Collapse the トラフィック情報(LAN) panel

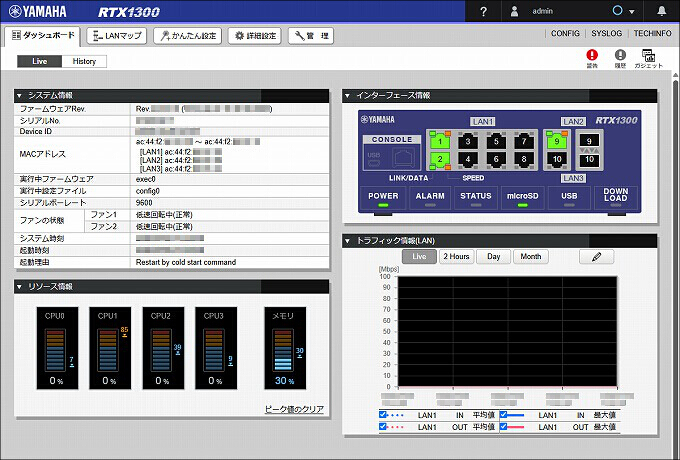[347, 241]
